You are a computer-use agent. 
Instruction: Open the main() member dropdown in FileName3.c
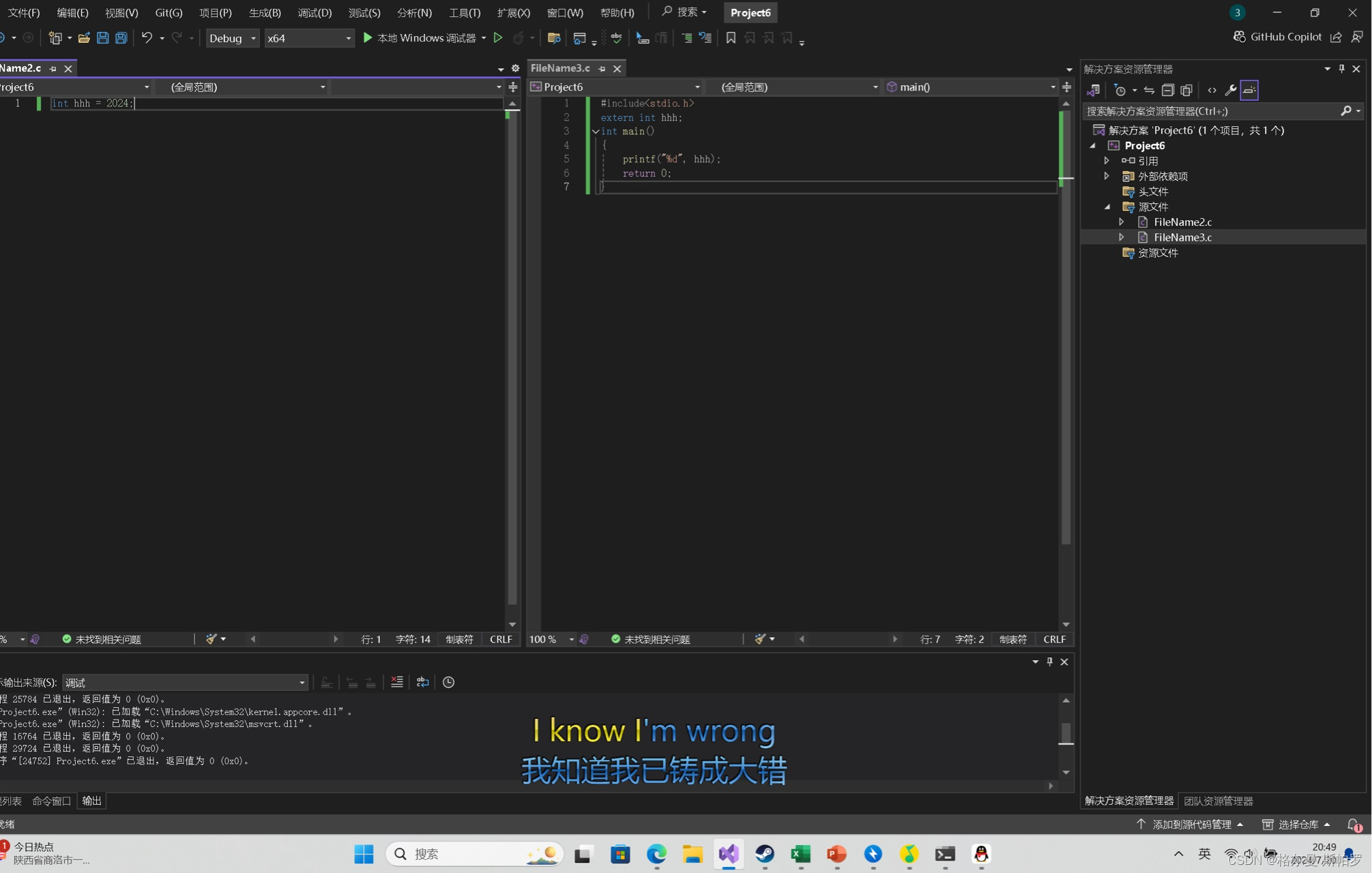(x=970, y=87)
